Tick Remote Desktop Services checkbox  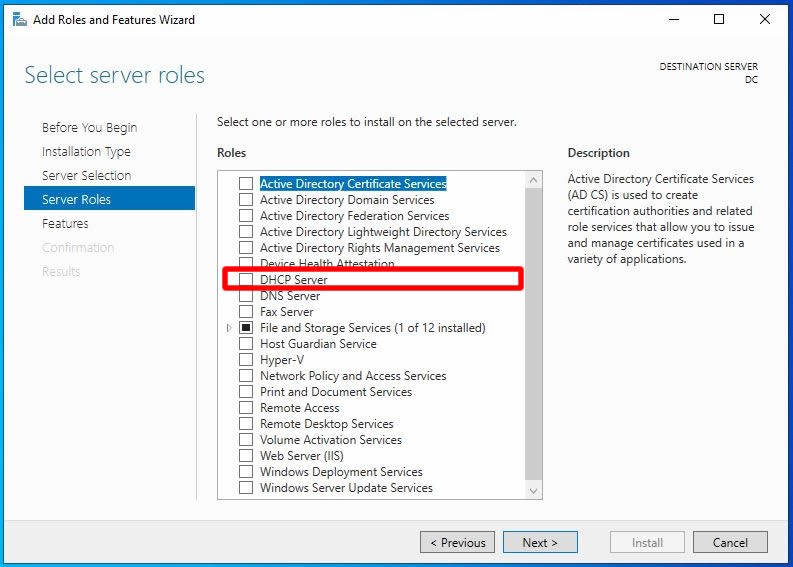coord(246,424)
